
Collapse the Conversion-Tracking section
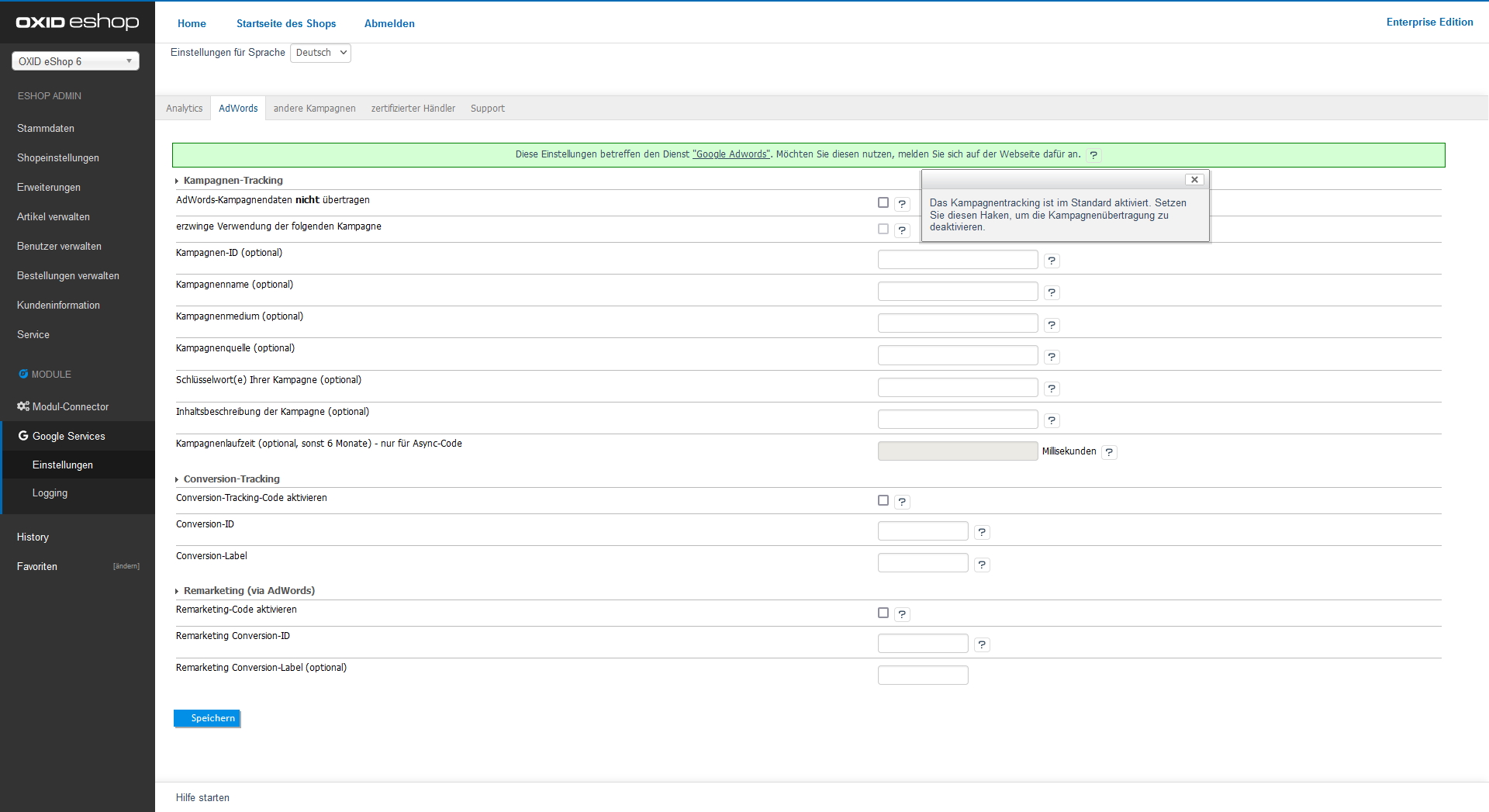point(228,479)
